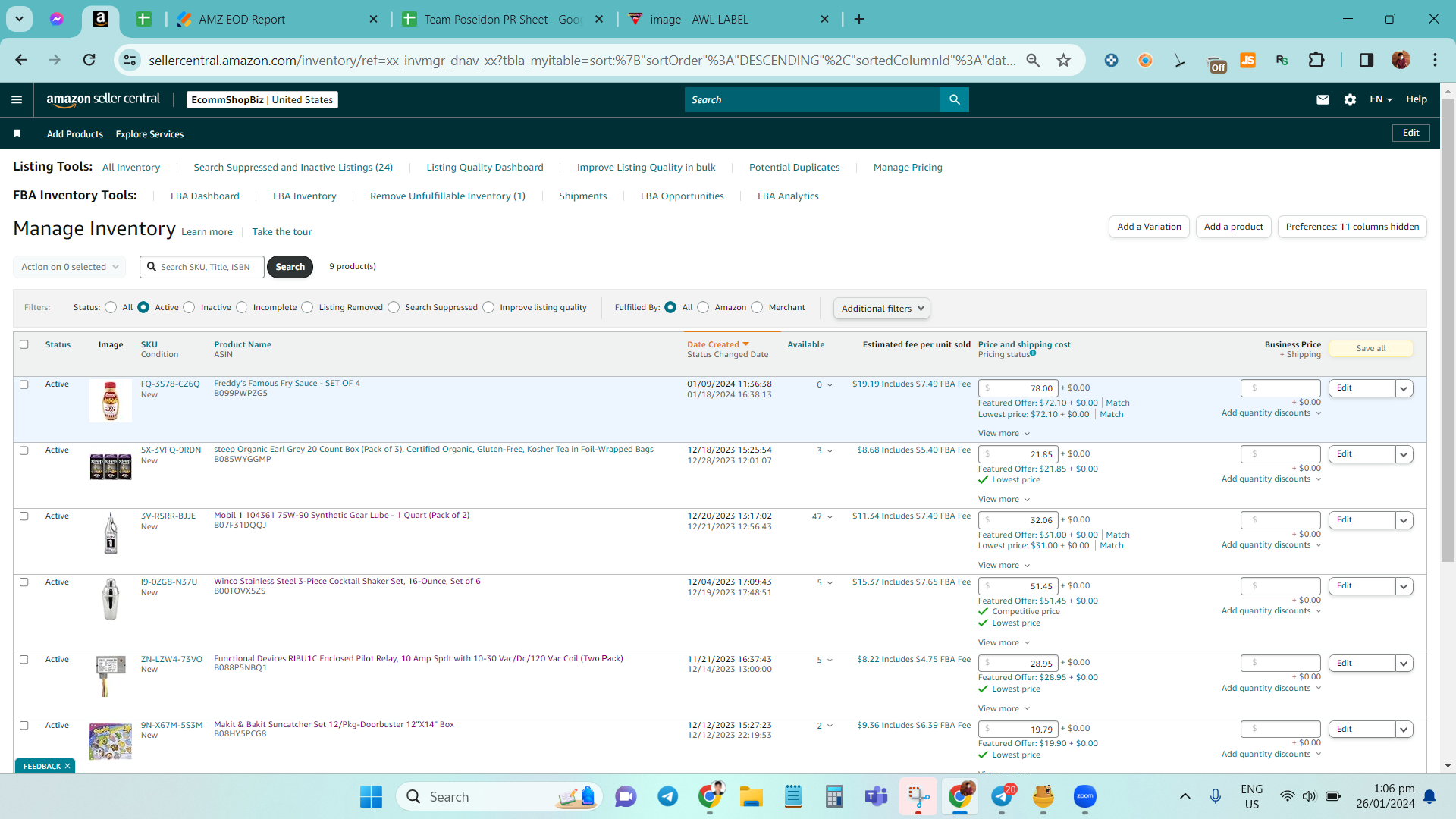
Task: Click the price field showing 78.00
Action: 1018,388
